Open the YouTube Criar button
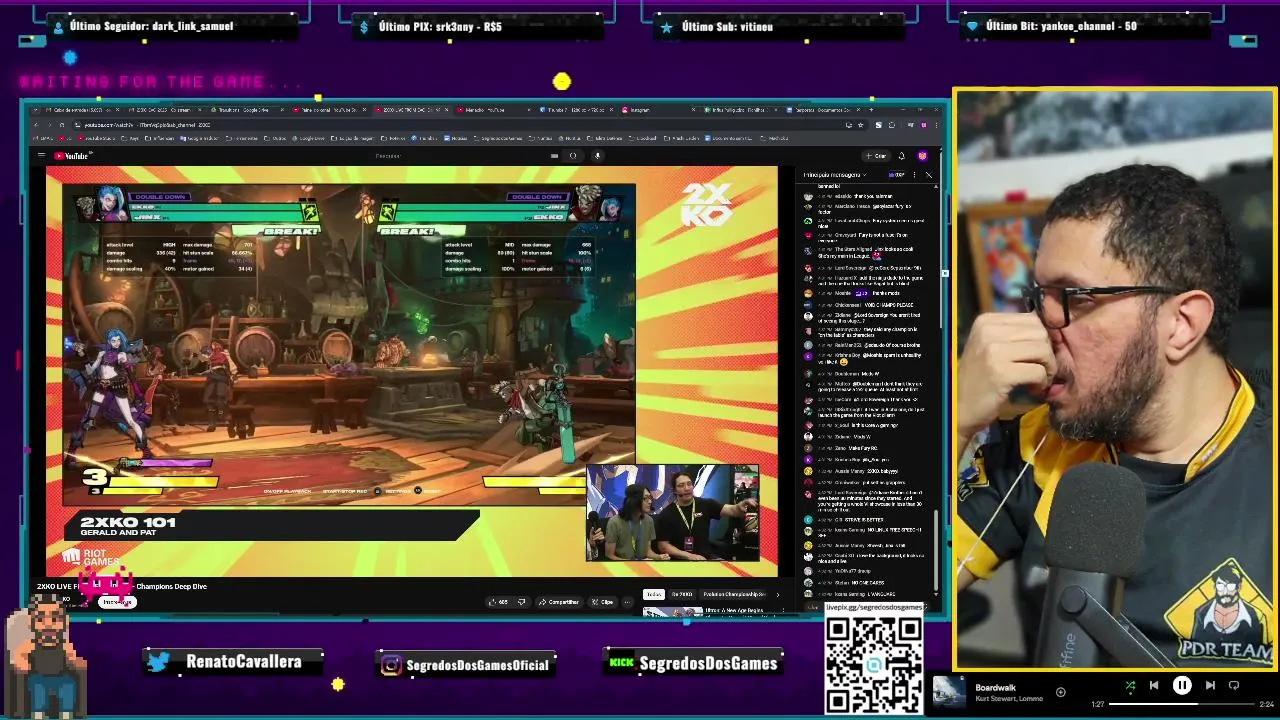Image resolution: width=1280 pixels, height=720 pixels. [877, 155]
